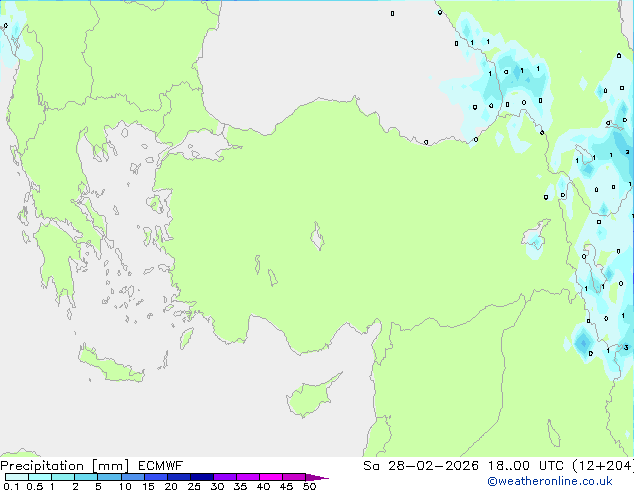Click the '25' legend value label

(x=194, y=486)
